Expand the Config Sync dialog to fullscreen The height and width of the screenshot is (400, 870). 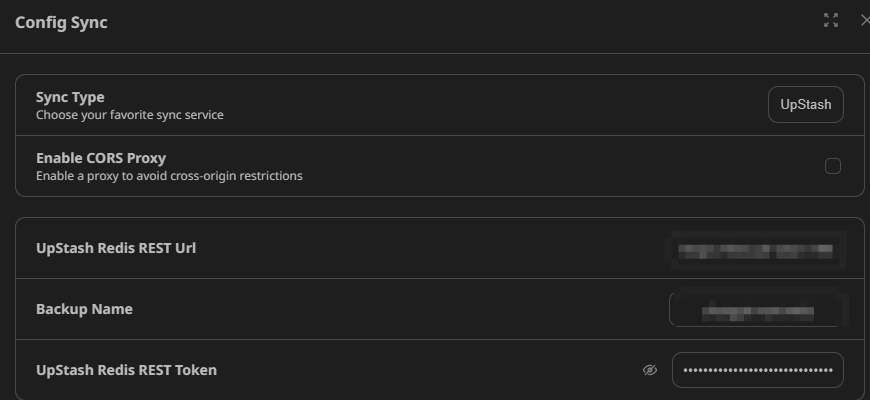[x=831, y=21]
